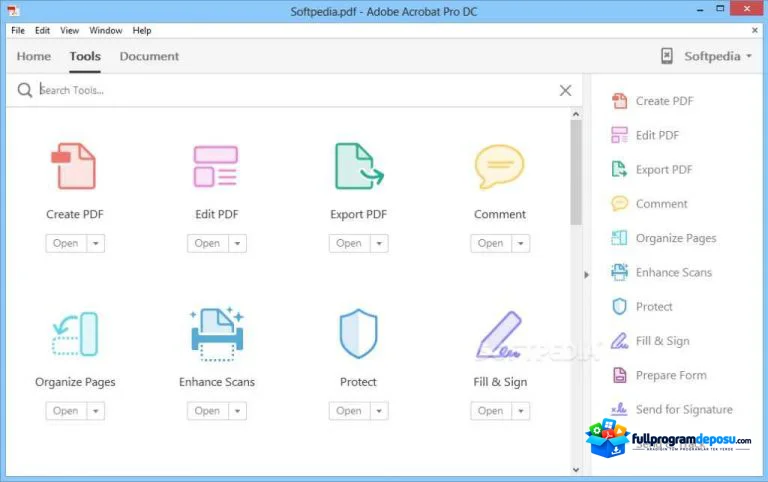Viewport: 768px width, 482px height.
Task: Open the File menu
Action: (18, 30)
